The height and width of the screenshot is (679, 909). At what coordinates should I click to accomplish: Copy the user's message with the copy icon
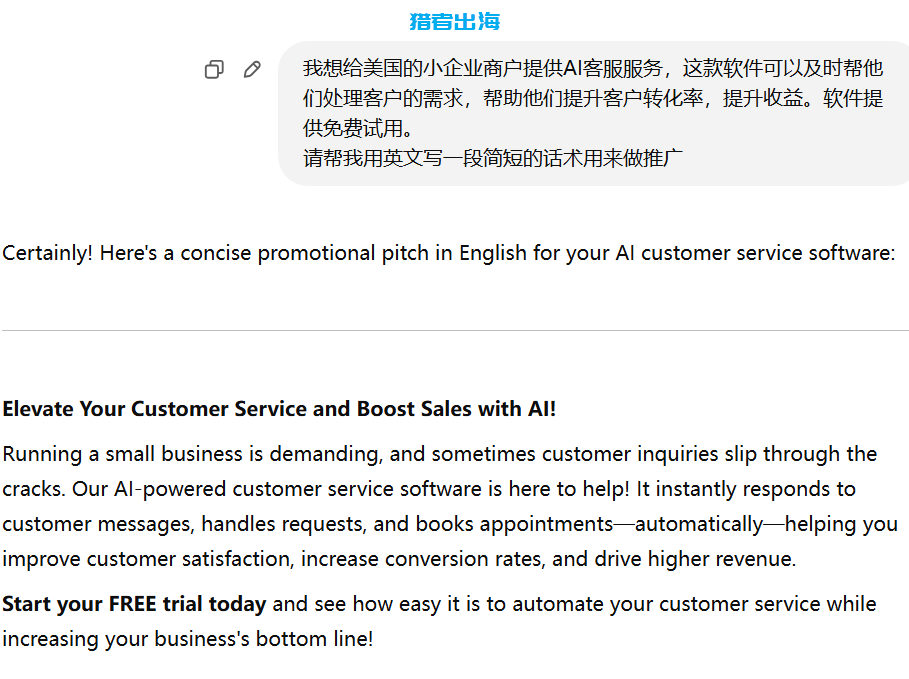(x=214, y=70)
